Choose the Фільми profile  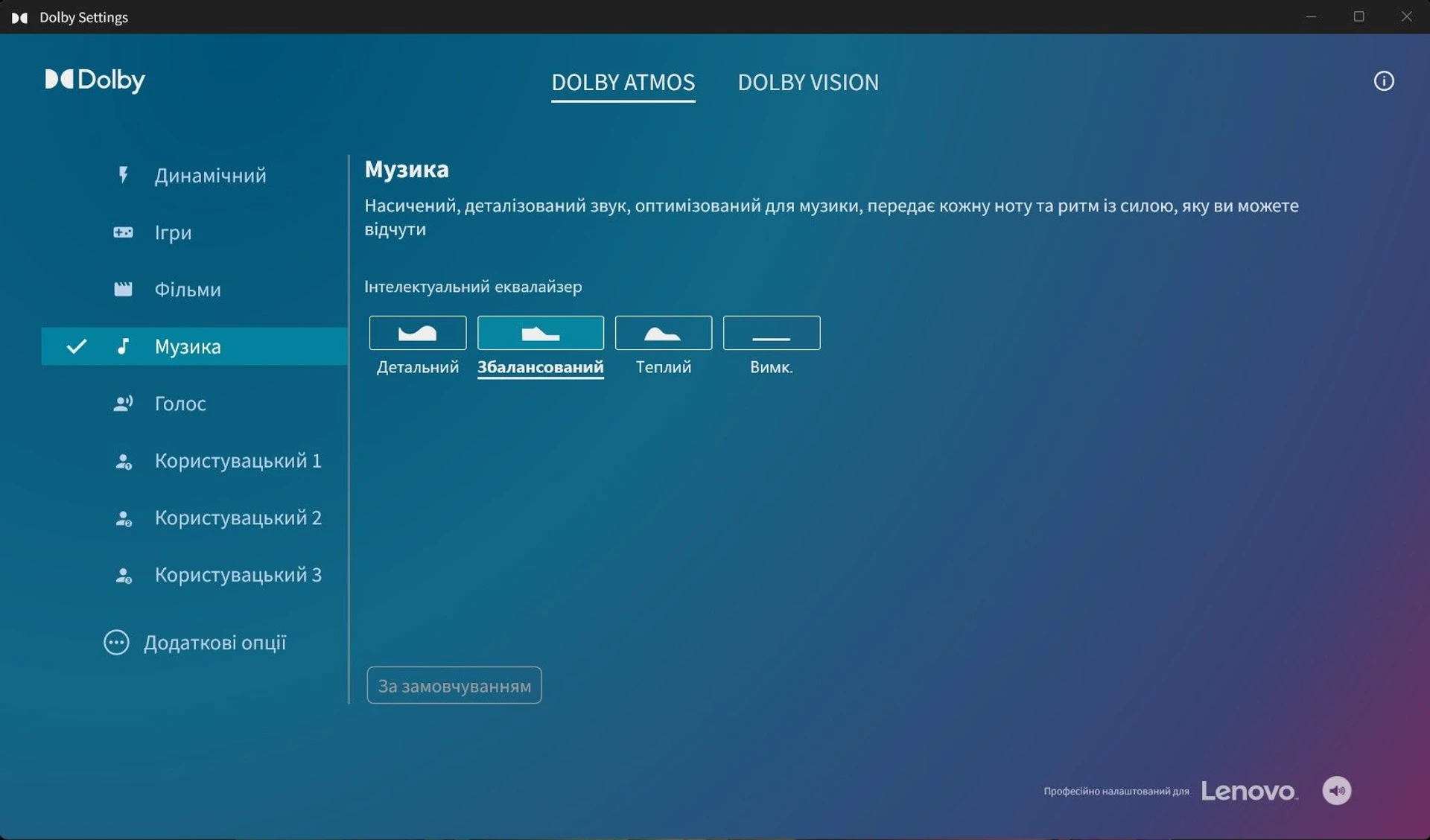[x=194, y=289]
